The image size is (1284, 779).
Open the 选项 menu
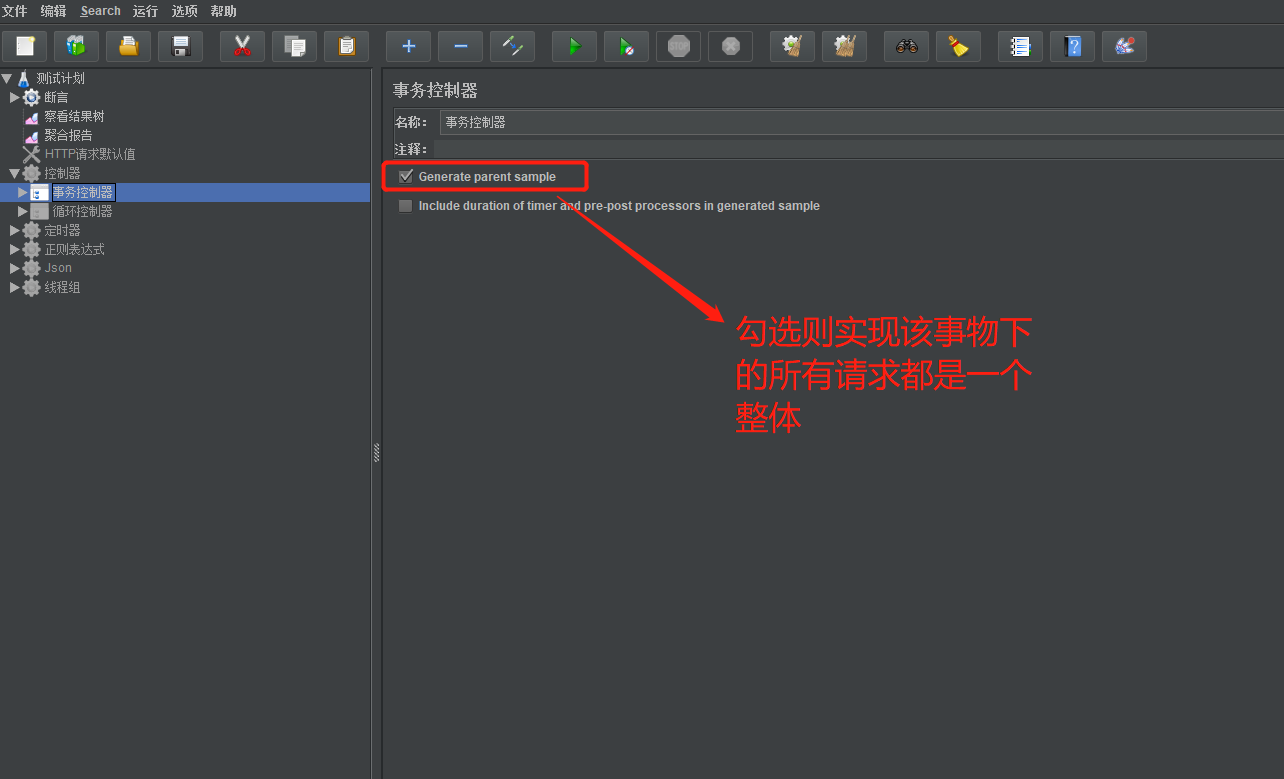pyautogui.click(x=185, y=11)
